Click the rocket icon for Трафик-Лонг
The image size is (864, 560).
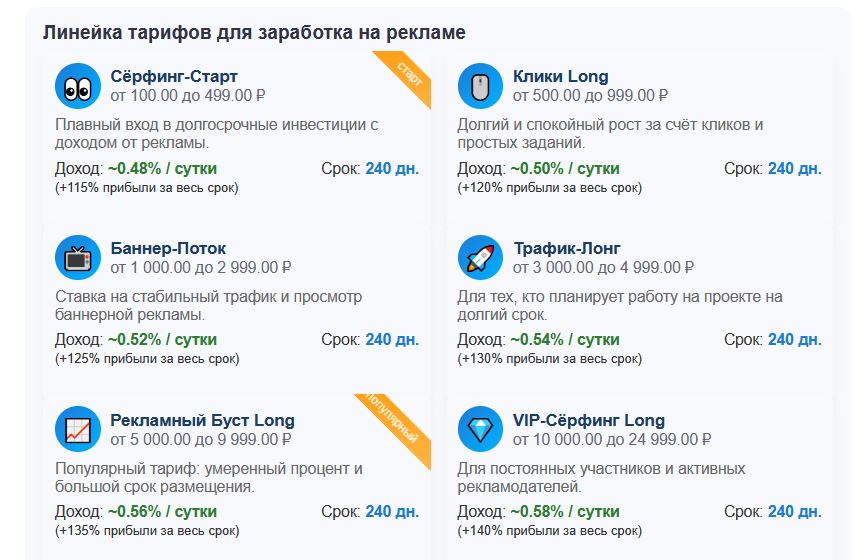pyautogui.click(x=480, y=258)
